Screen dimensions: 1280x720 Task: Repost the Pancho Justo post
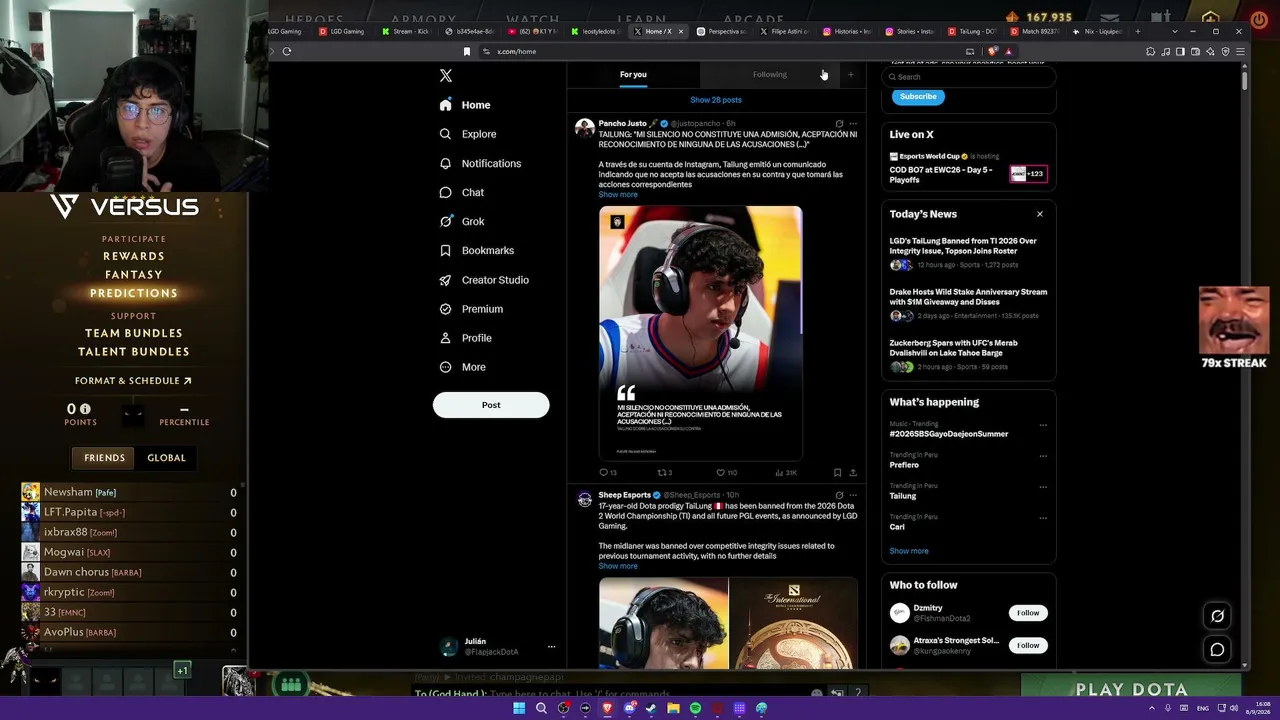(x=664, y=472)
